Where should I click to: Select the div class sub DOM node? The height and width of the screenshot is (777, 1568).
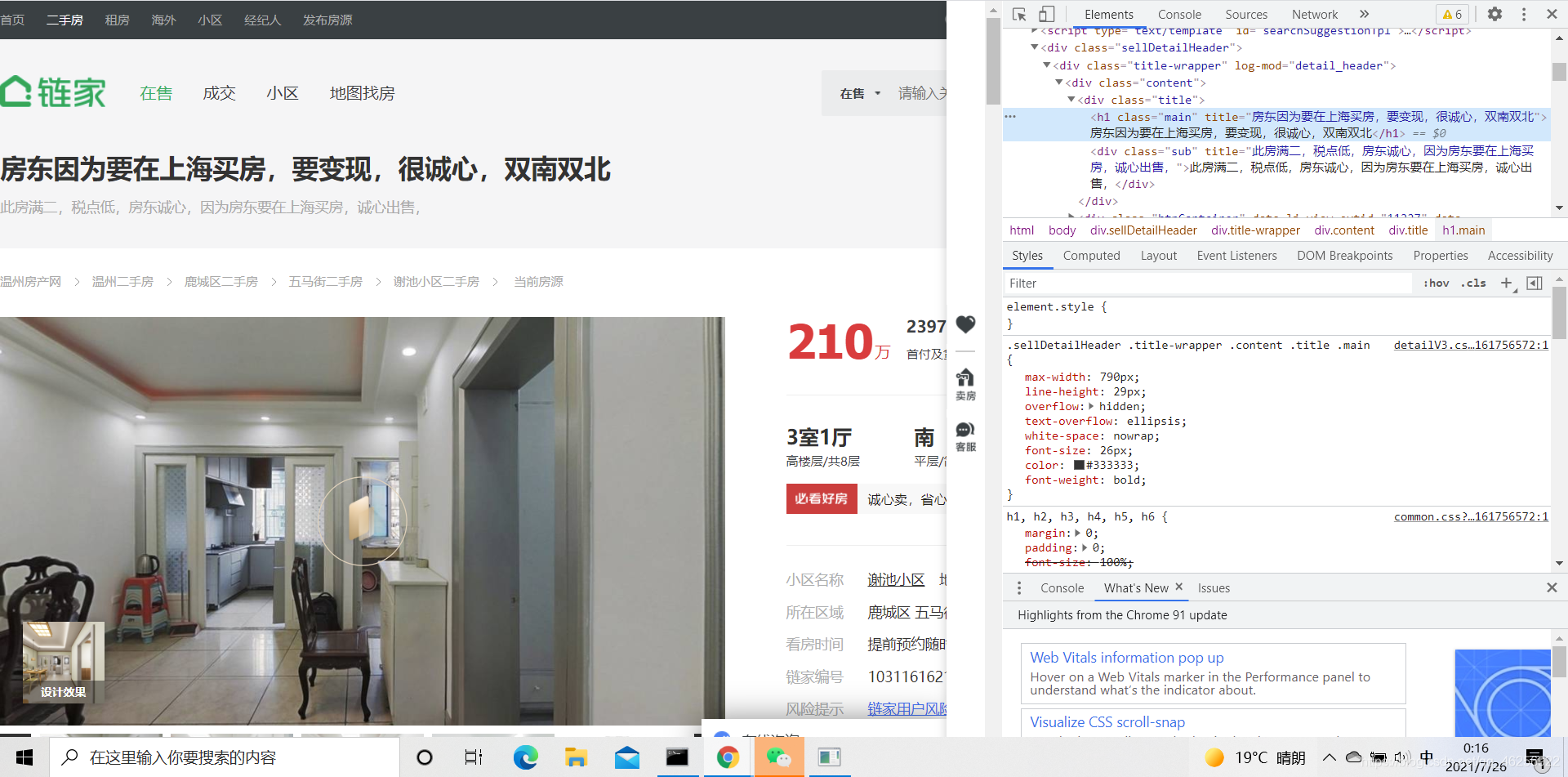[x=1312, y=167]
